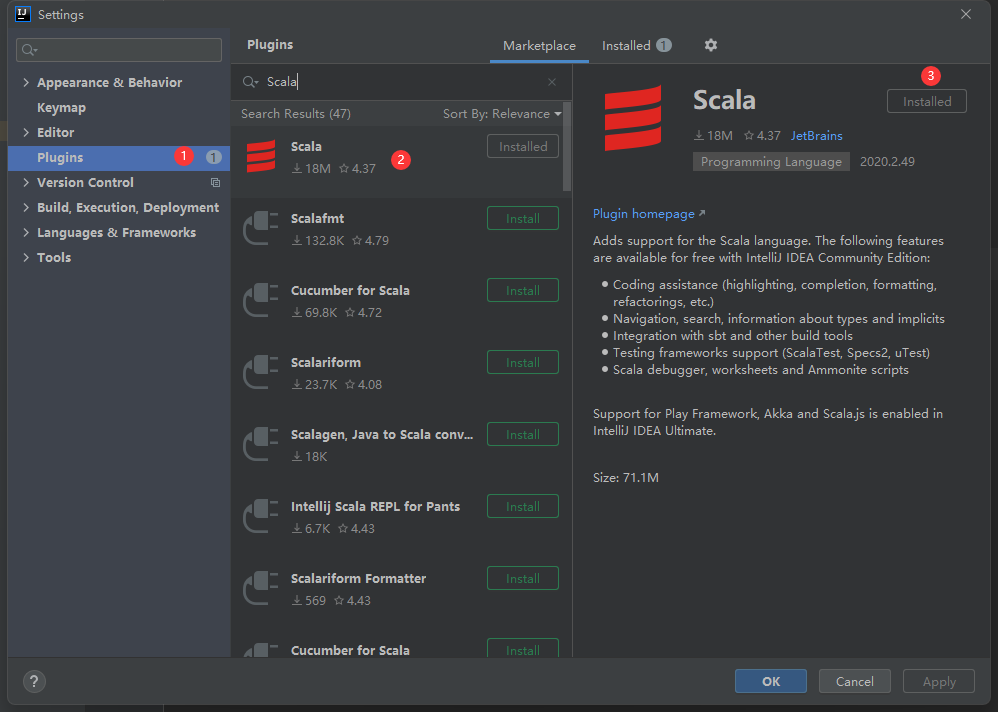Click the Scalagen plugin icon
The width and height of the screenshot is (998, 712).
click(261, 444)
